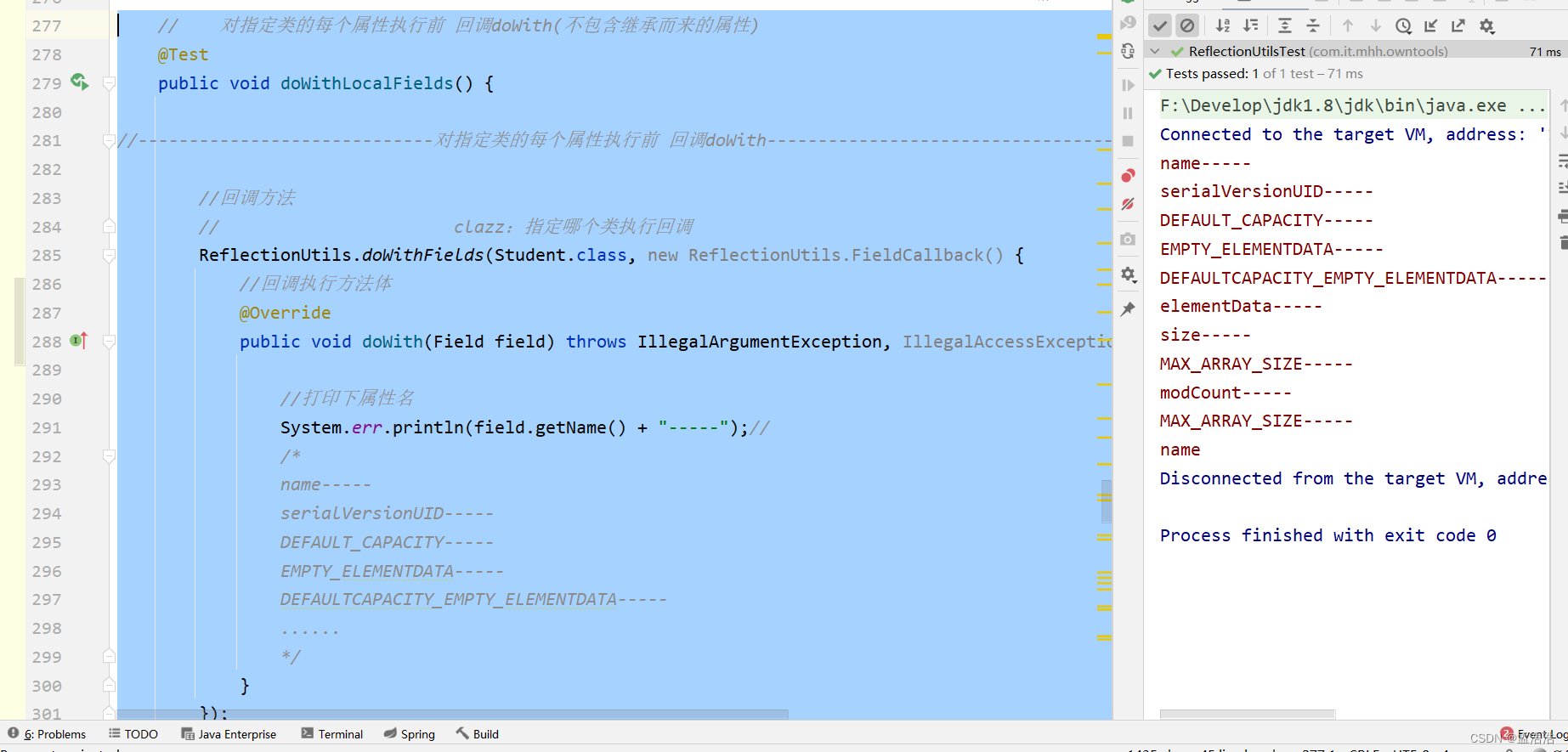Open the Problems tool window

[47, 734]
